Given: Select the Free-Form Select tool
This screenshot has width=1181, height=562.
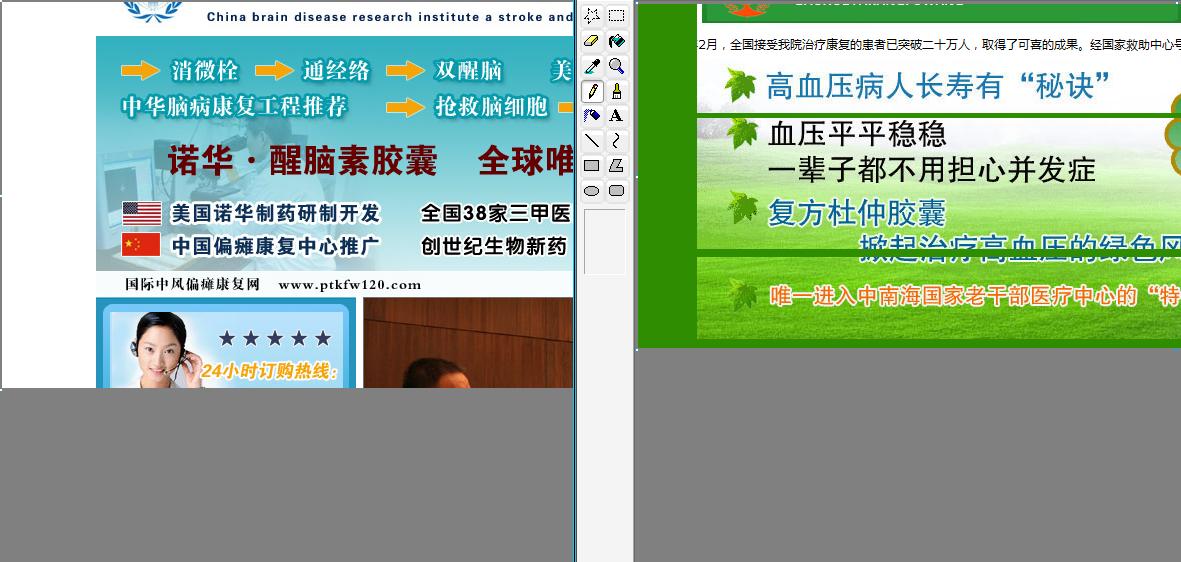Looking at the screenshot, I should pyautogui.click(x=592, y=16).
